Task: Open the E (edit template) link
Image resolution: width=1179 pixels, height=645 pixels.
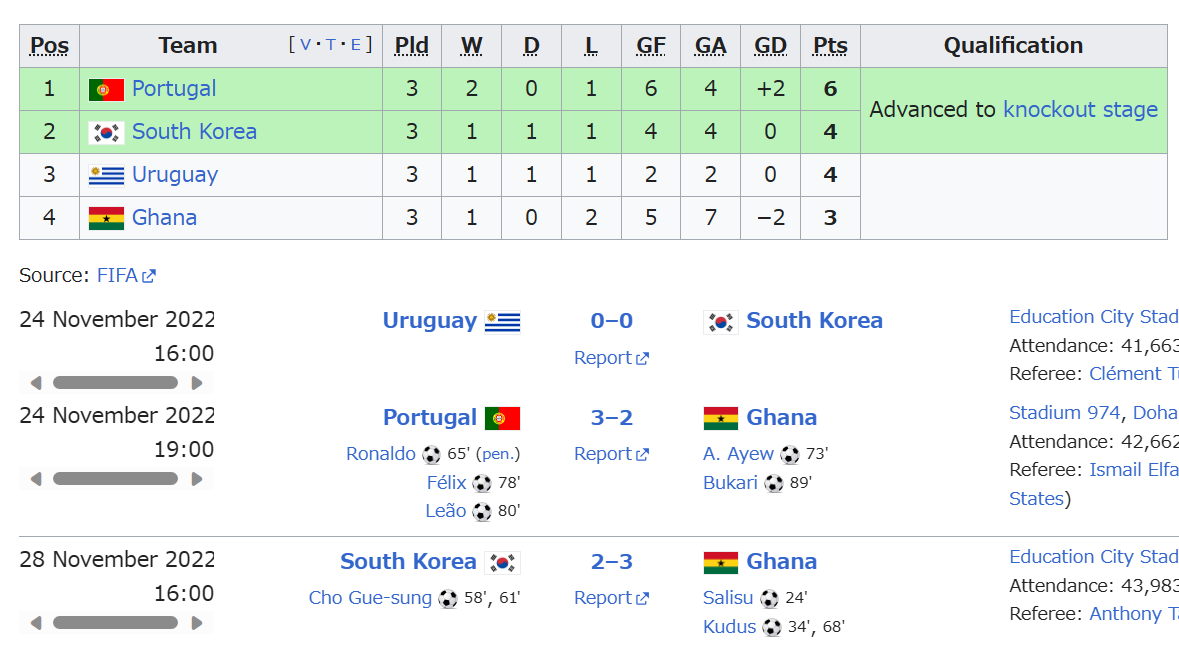Action: click(x=356, y=45)
